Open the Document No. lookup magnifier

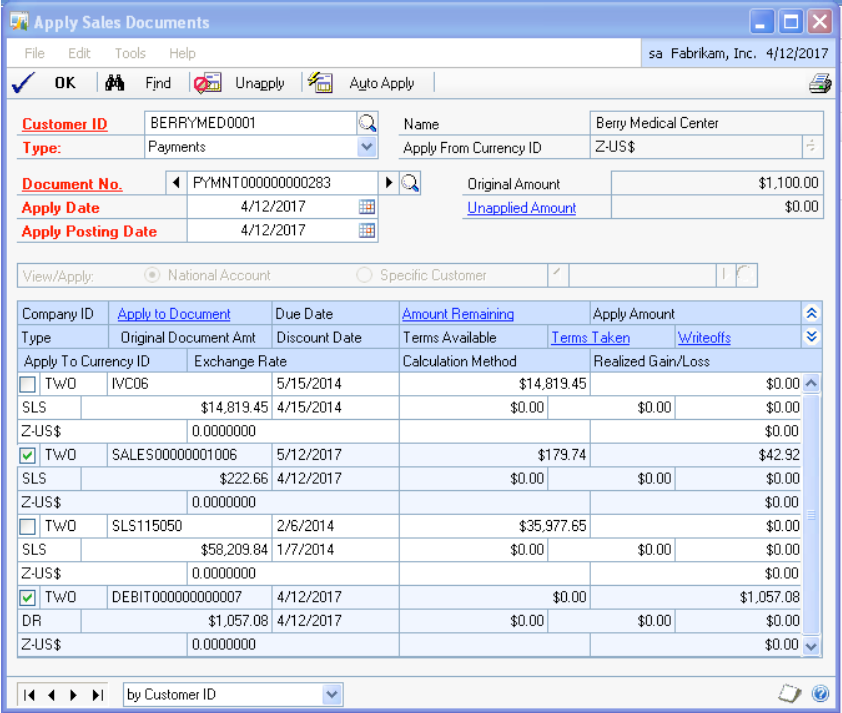click(410, 183)
